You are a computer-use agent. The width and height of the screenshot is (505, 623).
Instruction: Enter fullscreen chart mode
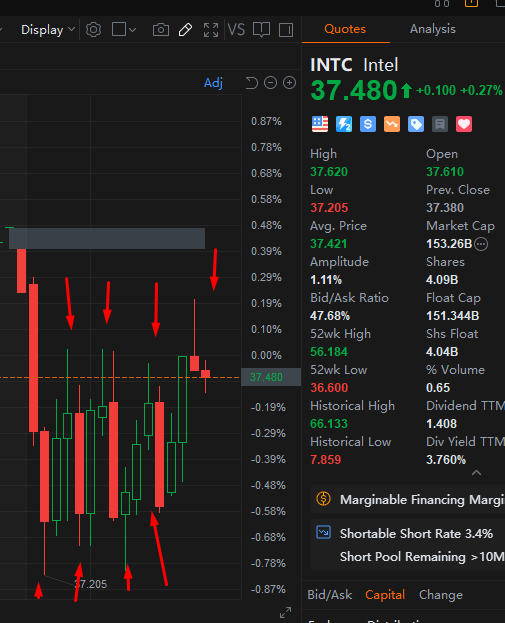coord(211,30)
